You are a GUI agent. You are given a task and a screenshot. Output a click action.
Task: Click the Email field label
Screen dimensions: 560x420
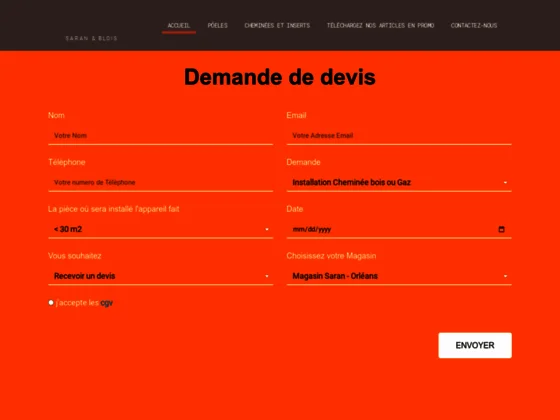pos(296,115)
